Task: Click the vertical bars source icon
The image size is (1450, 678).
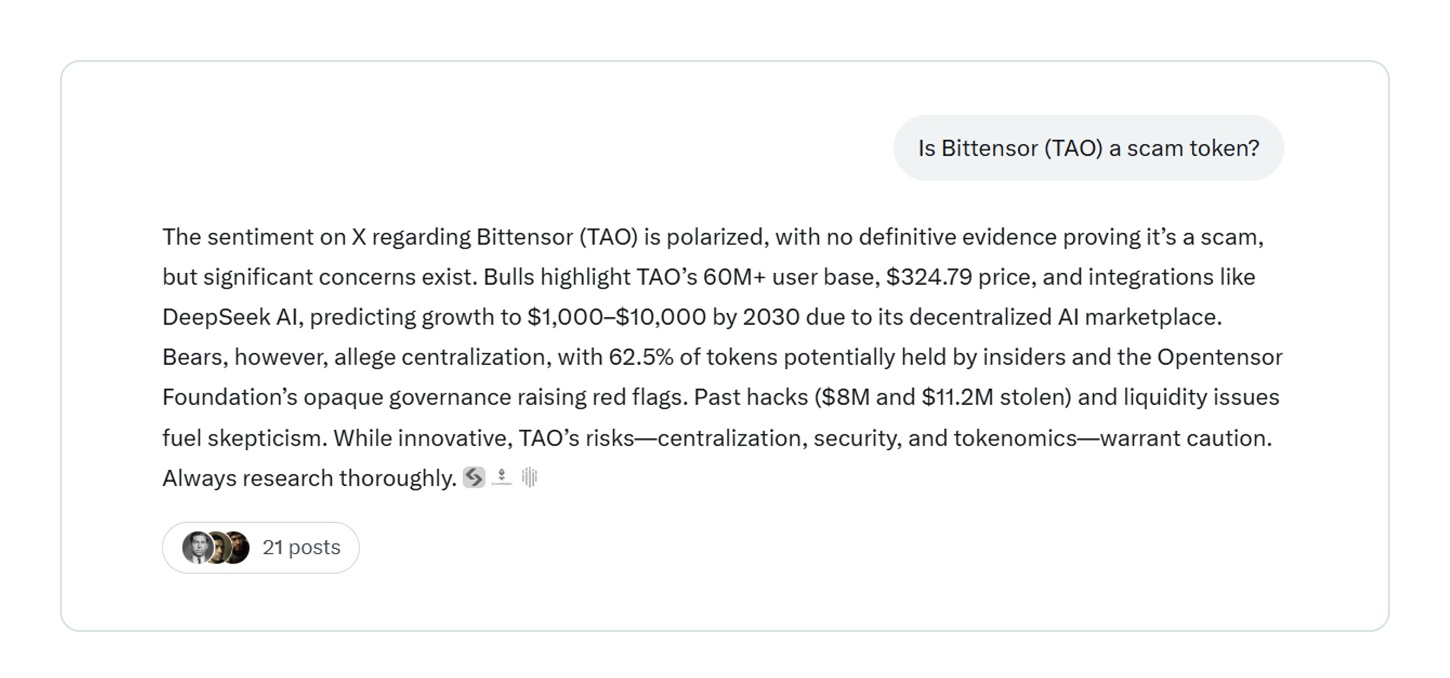Action: tap(529, 478)
